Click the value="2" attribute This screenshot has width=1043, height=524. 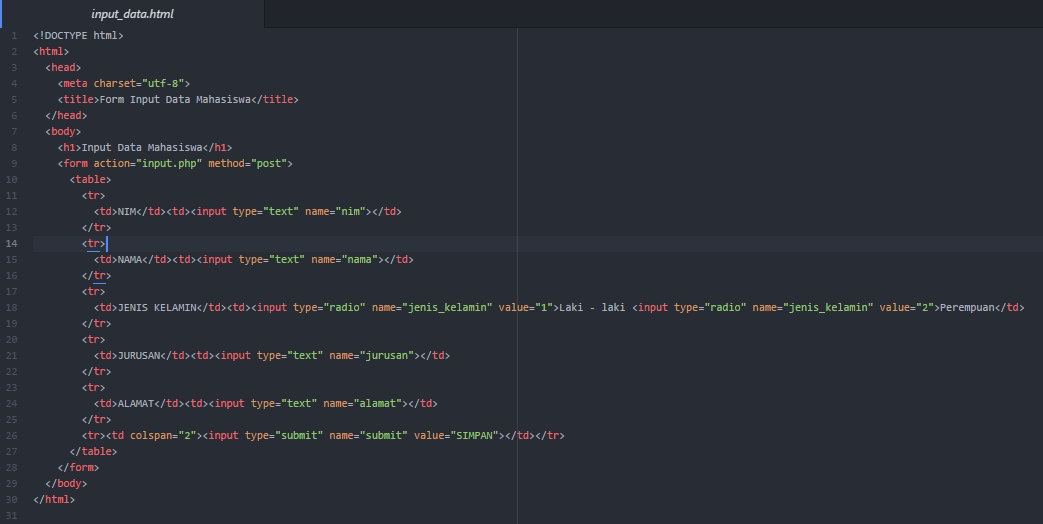click(x=907, y=307)
